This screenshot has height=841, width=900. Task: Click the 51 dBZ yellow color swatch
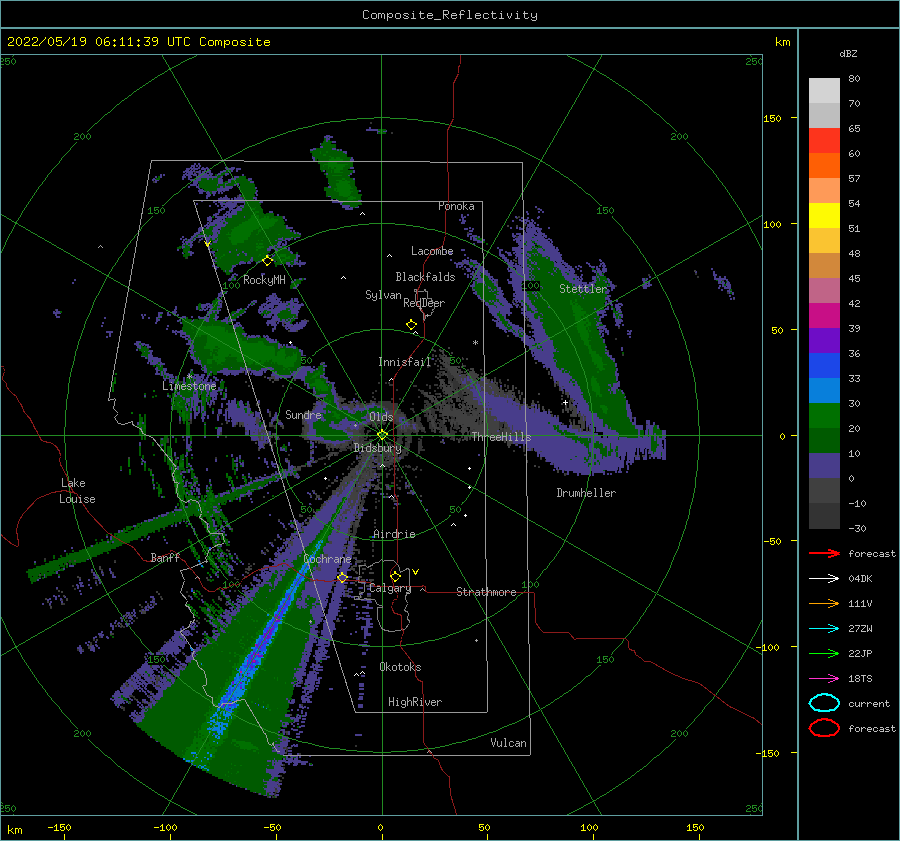tap(824, 215)
